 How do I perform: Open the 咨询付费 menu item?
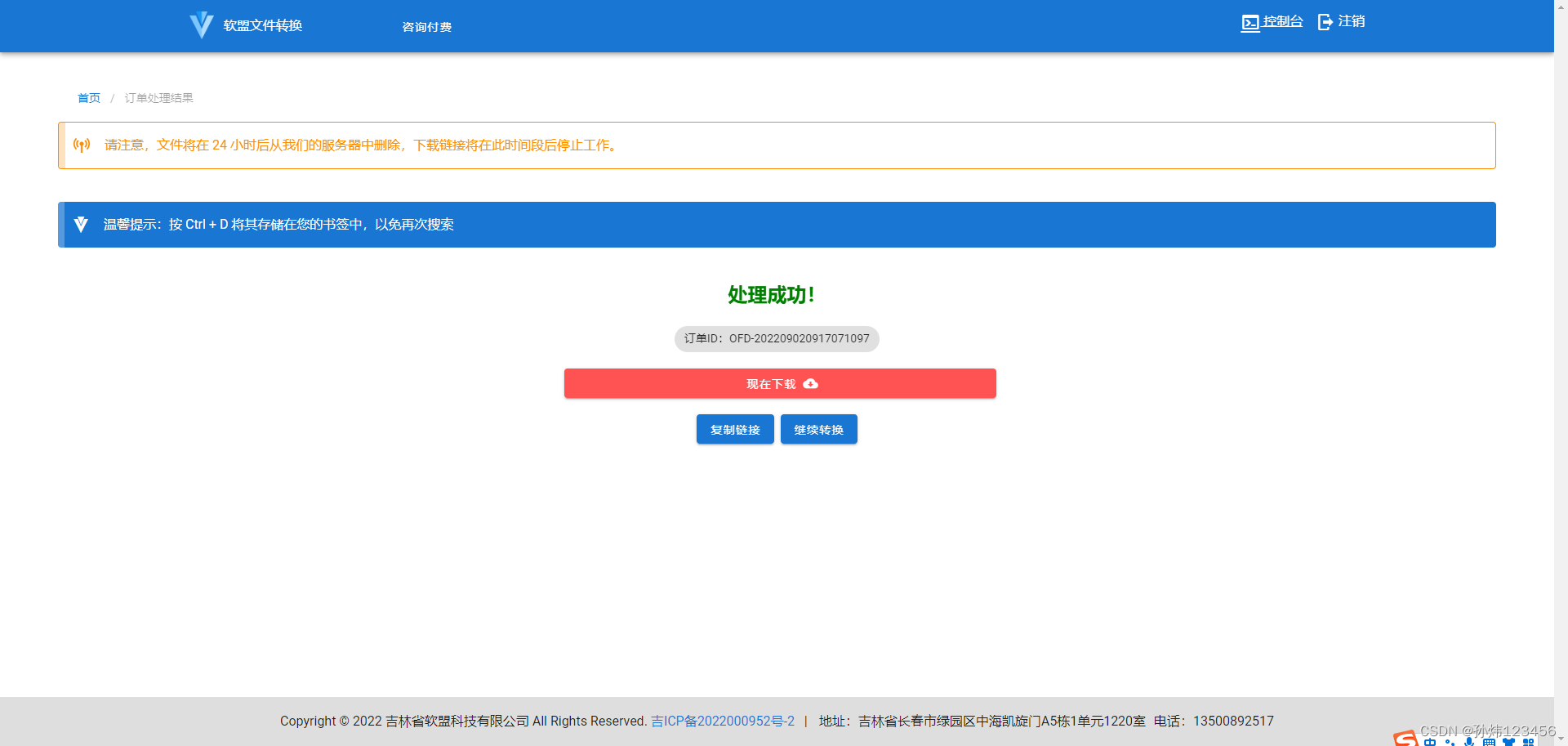pos(425,26)
